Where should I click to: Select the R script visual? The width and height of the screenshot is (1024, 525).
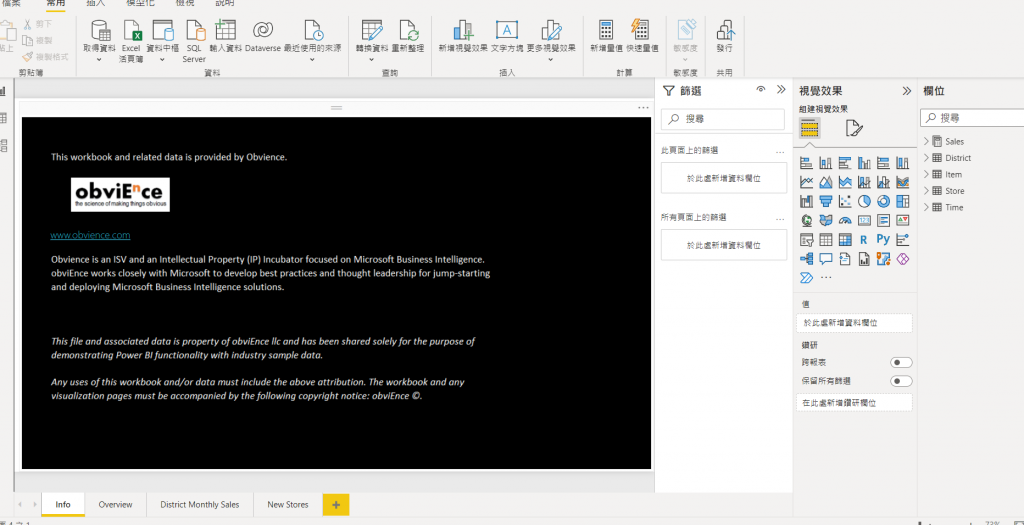864,240
